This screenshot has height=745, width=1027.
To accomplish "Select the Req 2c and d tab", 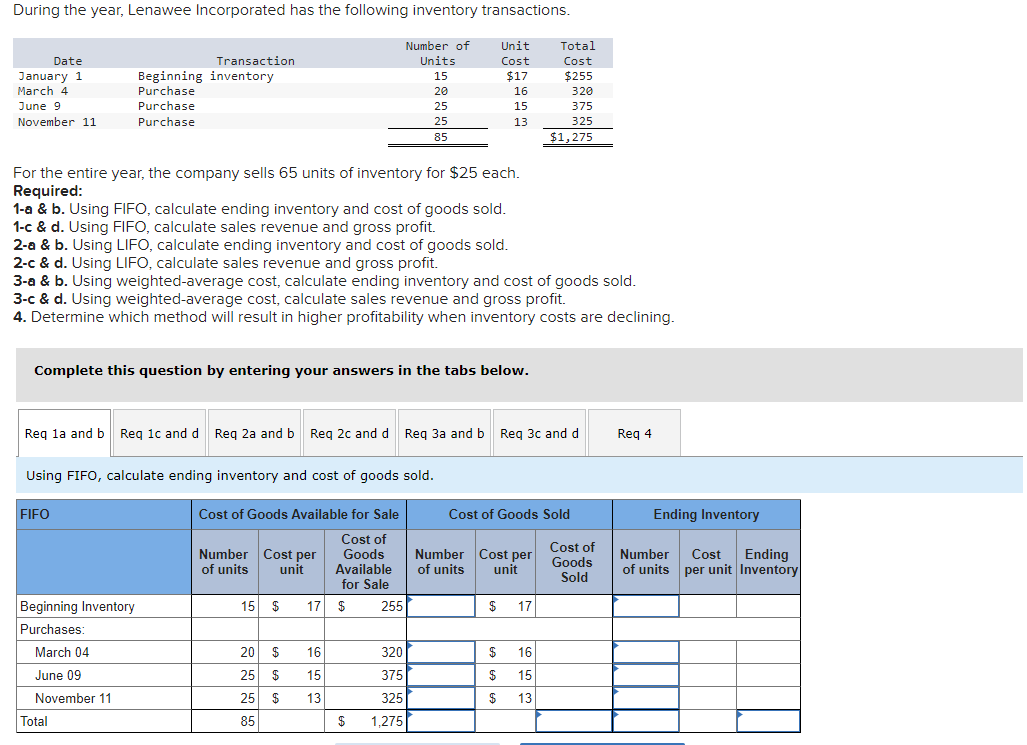I will coord(349,433).
